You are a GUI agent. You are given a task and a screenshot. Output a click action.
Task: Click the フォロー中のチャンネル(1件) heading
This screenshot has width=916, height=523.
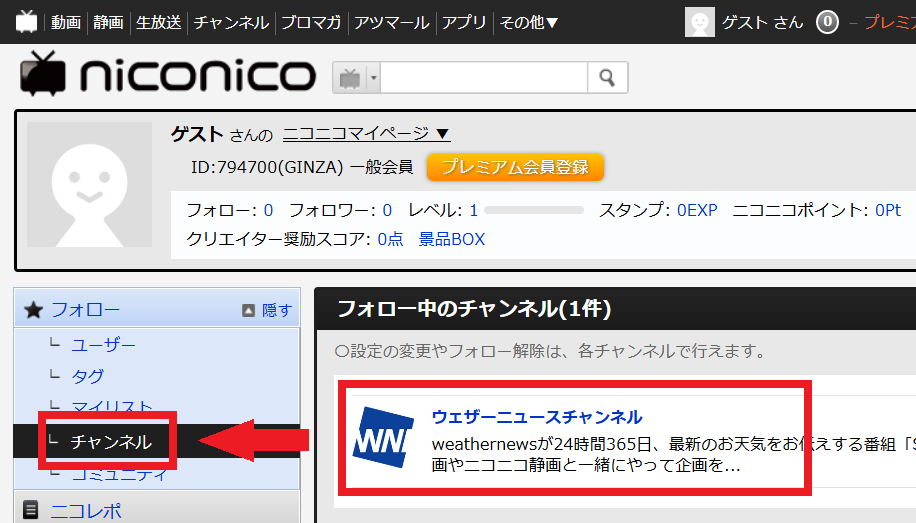click(474, 309)
